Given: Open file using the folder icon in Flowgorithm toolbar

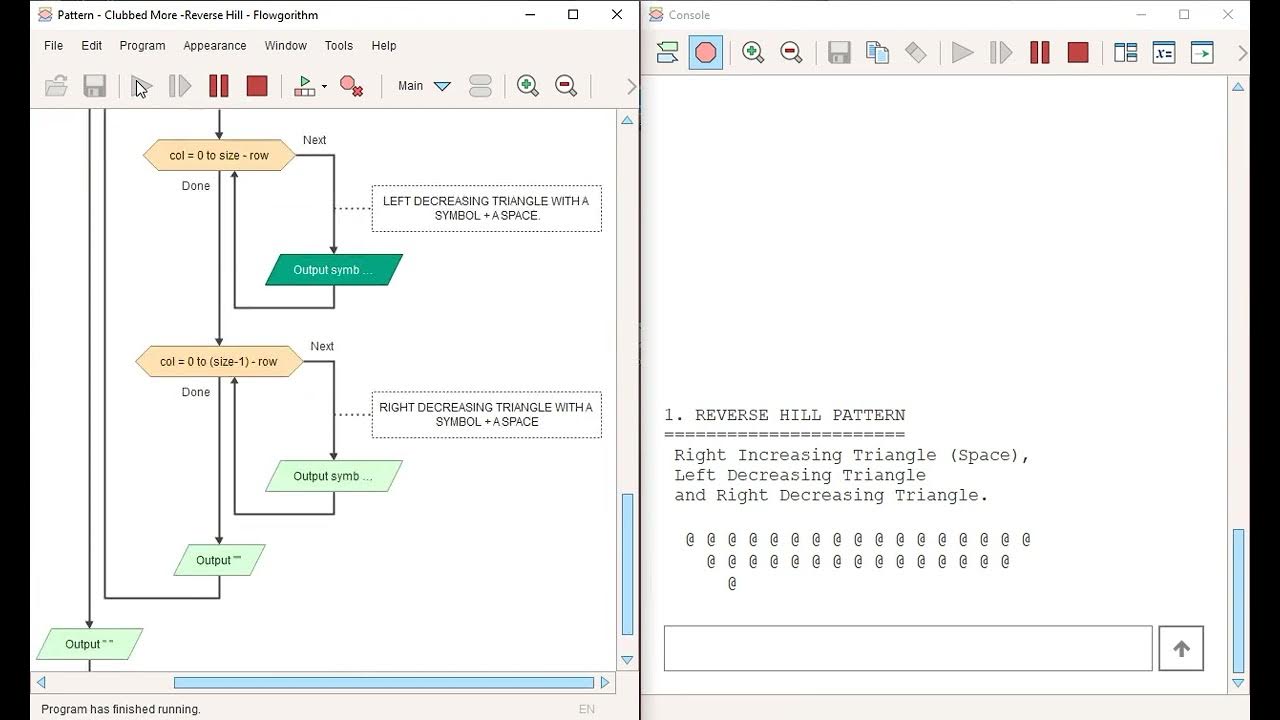Looking at the screenshot, I should click(x=57, y=86).
